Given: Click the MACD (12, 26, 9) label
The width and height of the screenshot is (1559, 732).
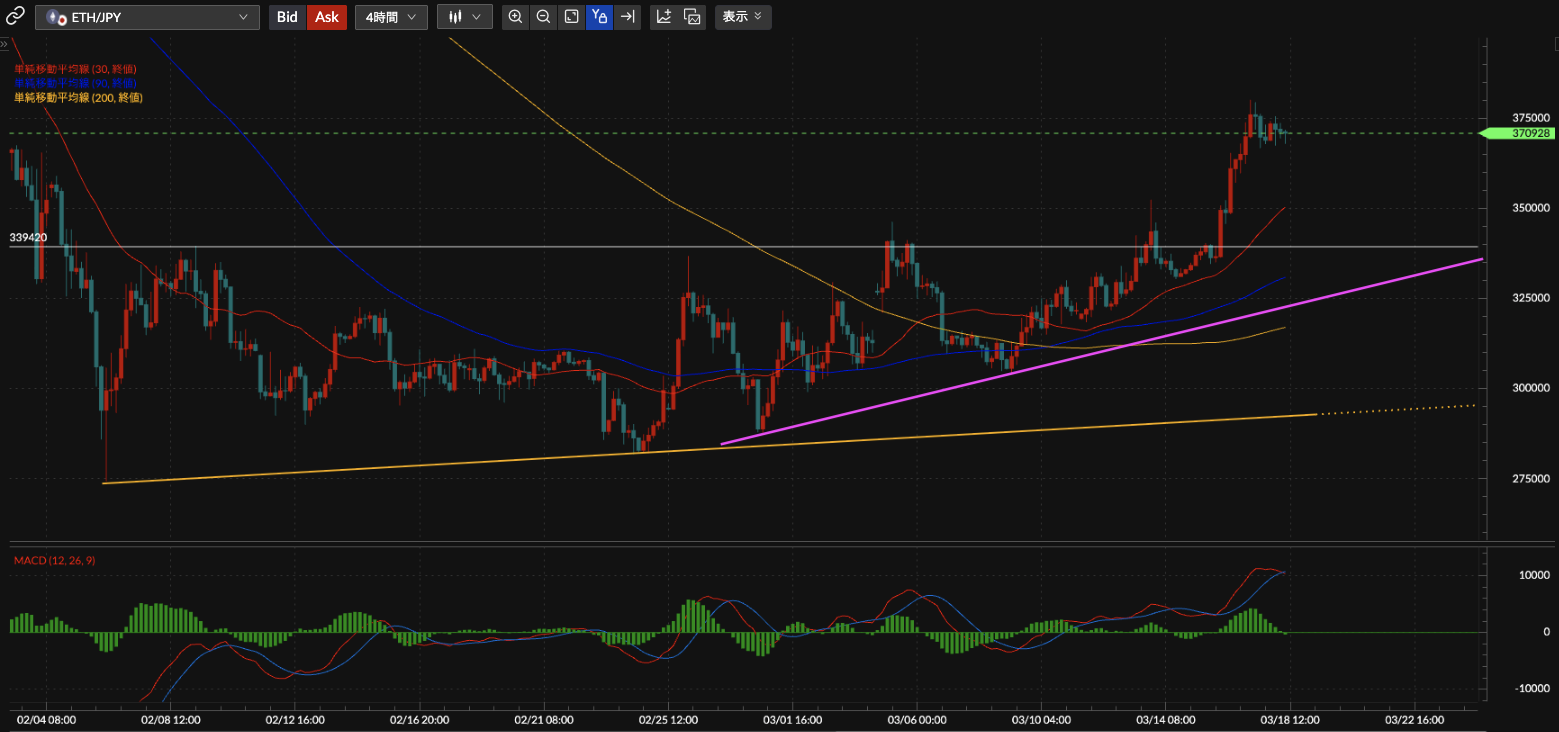Looking at the screenshot, I should (x=55, y=560).
